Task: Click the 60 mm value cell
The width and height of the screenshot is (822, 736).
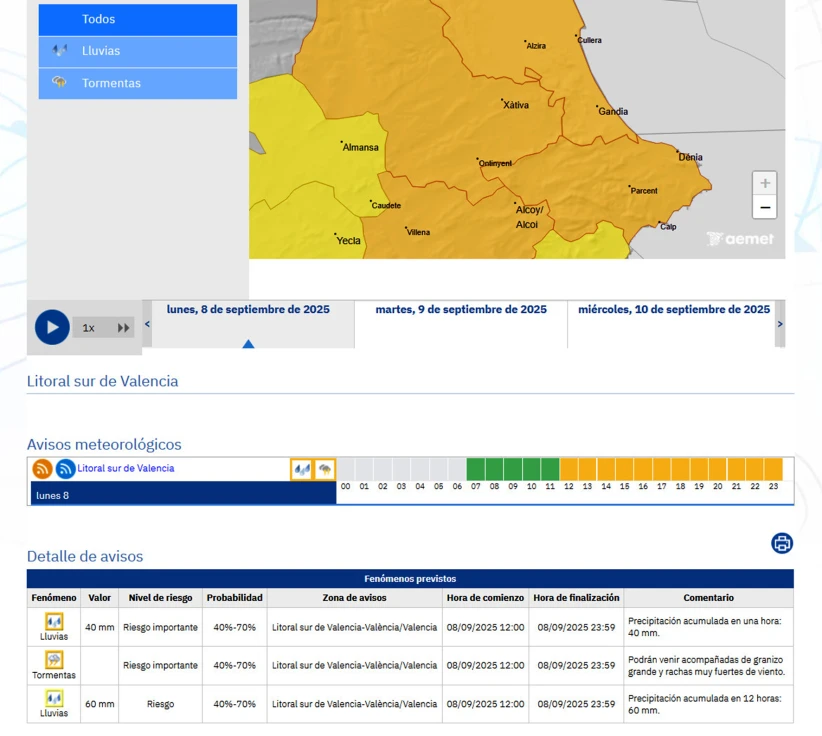Action: 100,704
